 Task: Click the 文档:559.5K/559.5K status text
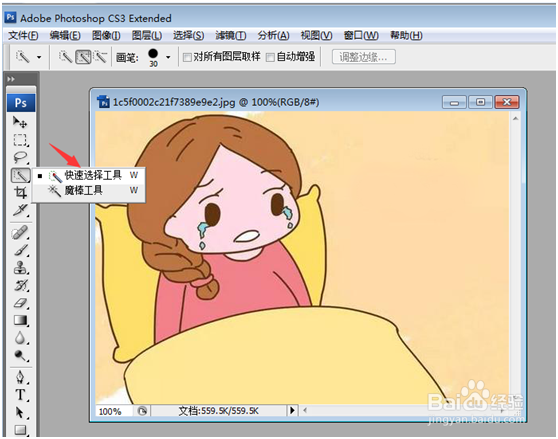218,411
